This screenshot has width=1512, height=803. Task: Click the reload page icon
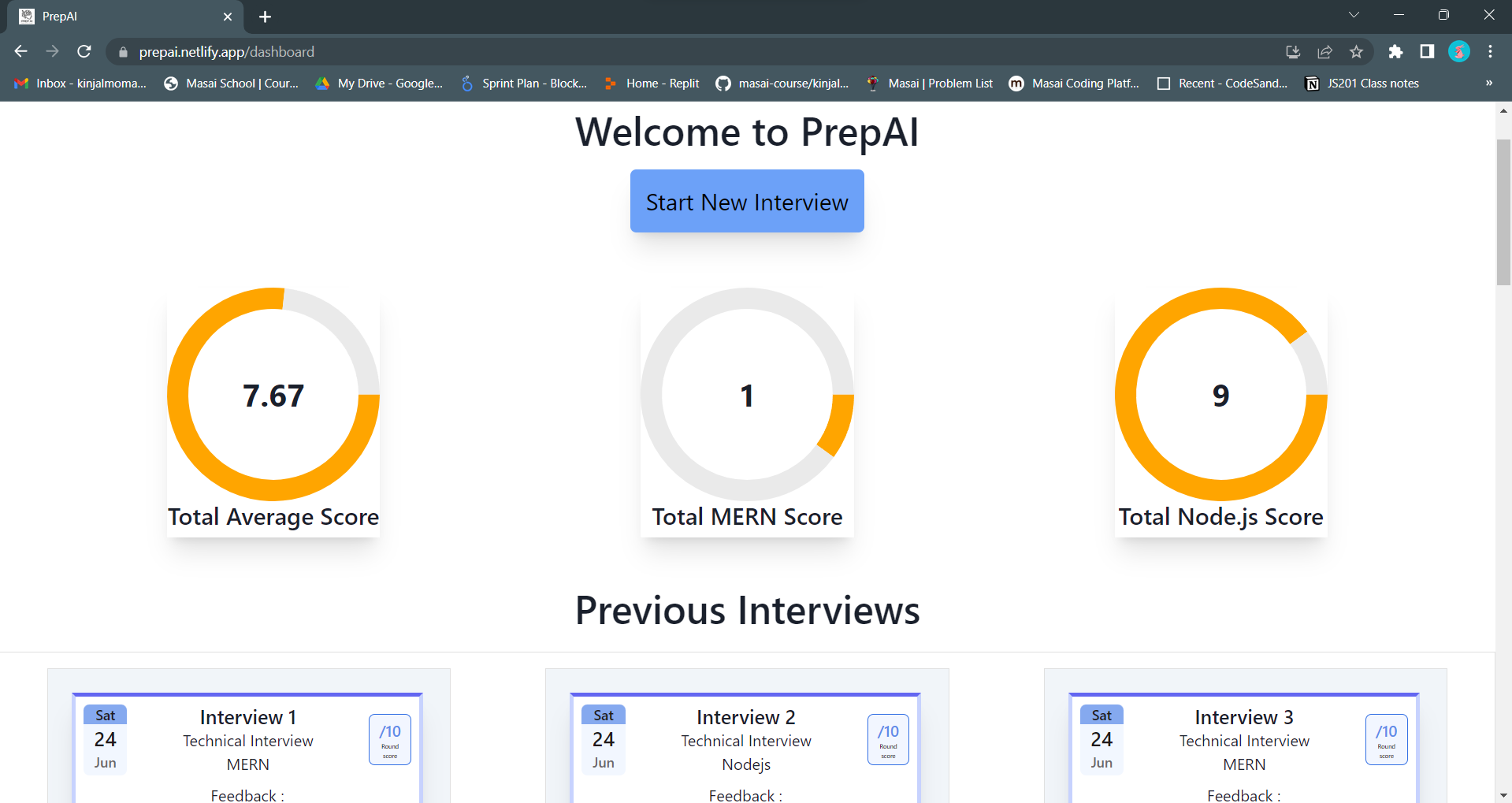[x=84, y=51]
